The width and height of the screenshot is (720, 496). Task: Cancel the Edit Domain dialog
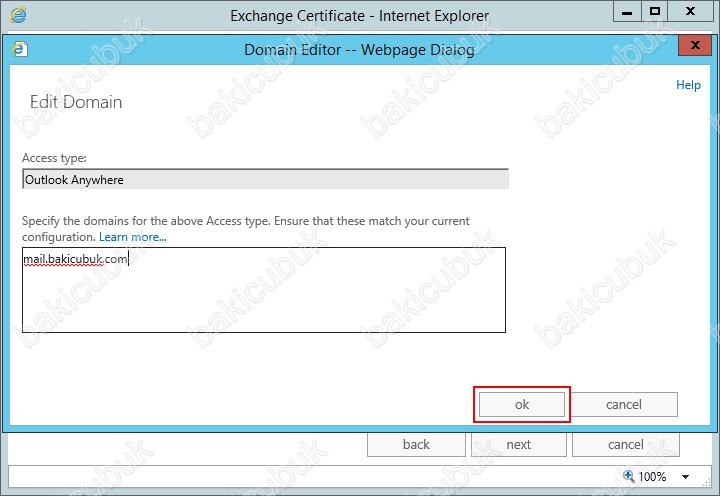[624, 404]
